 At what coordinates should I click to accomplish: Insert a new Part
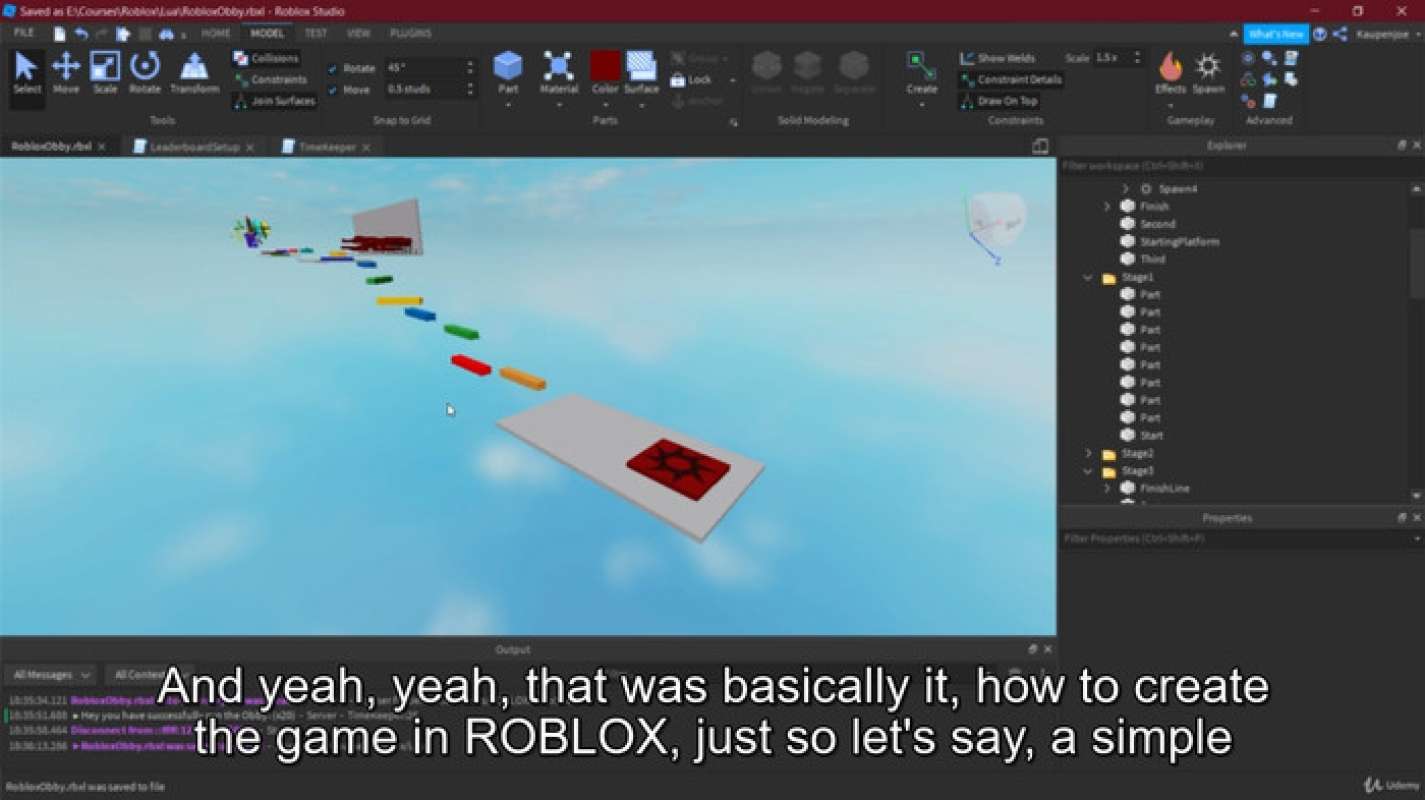click(508, 70)
